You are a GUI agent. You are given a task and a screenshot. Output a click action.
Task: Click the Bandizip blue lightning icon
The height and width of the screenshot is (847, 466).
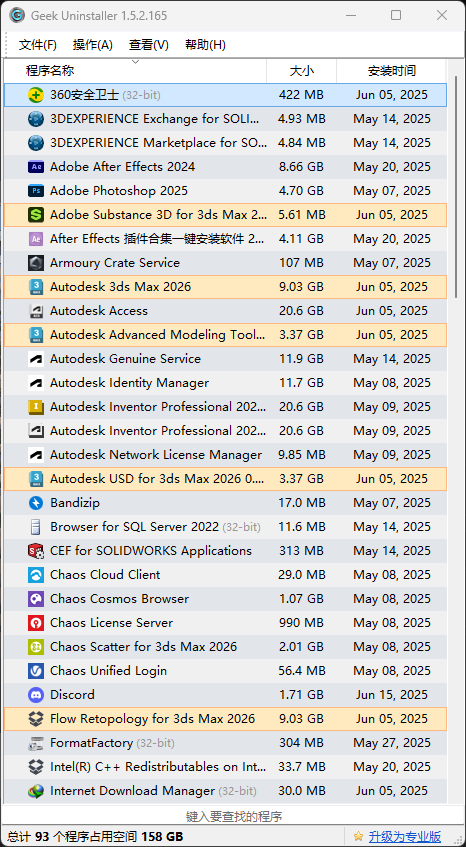(36, 503)
